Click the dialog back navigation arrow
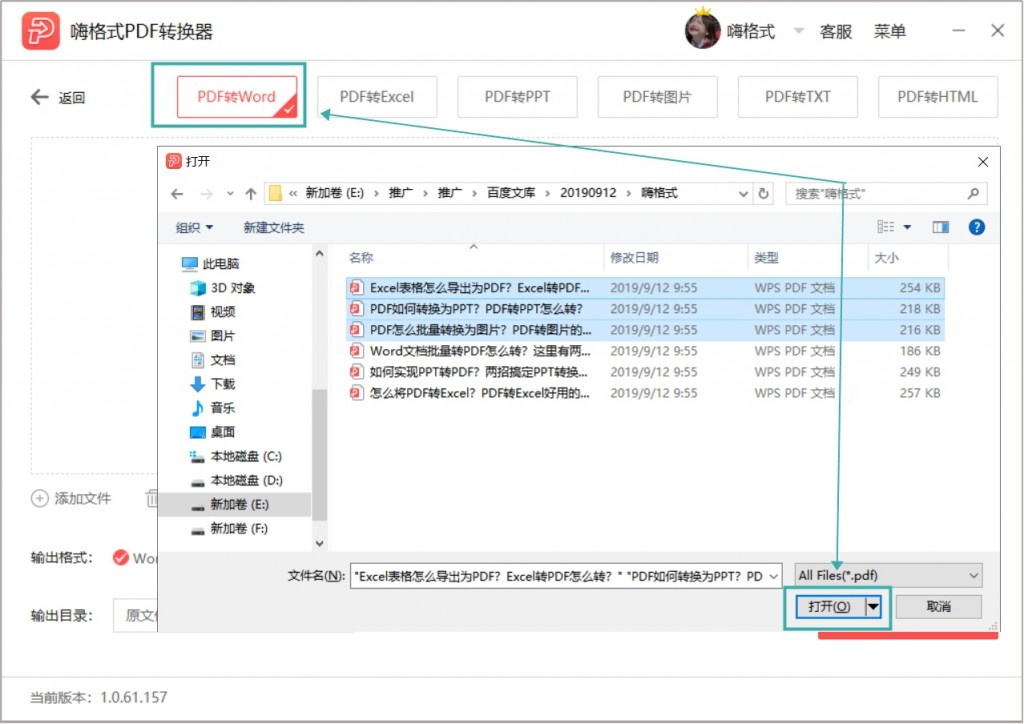1024x724 pixels. [177, 194]
